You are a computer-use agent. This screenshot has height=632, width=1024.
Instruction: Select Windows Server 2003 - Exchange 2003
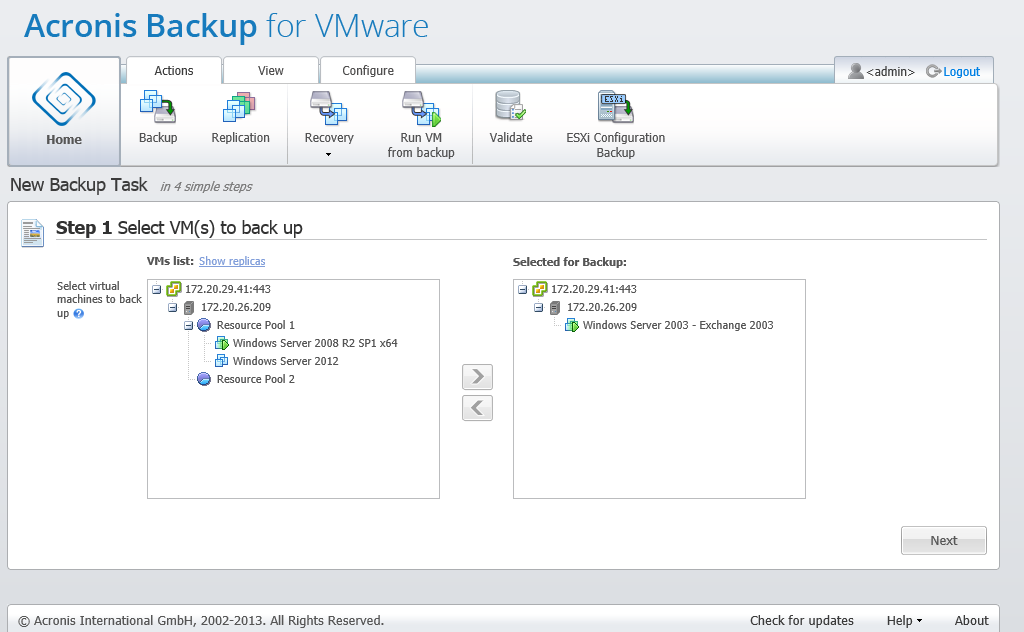coord(678,325)
